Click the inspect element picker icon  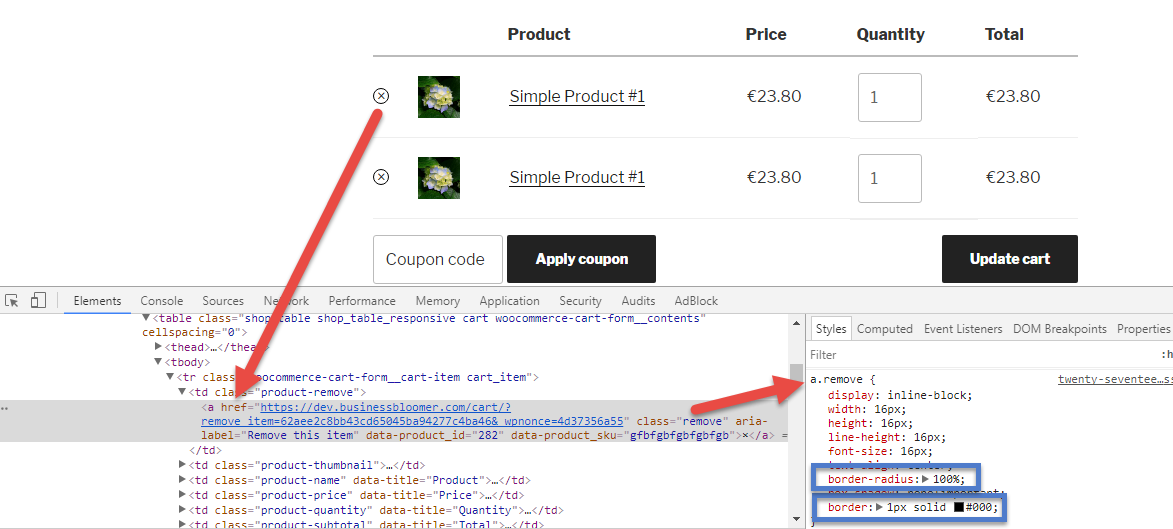[11, 301]
